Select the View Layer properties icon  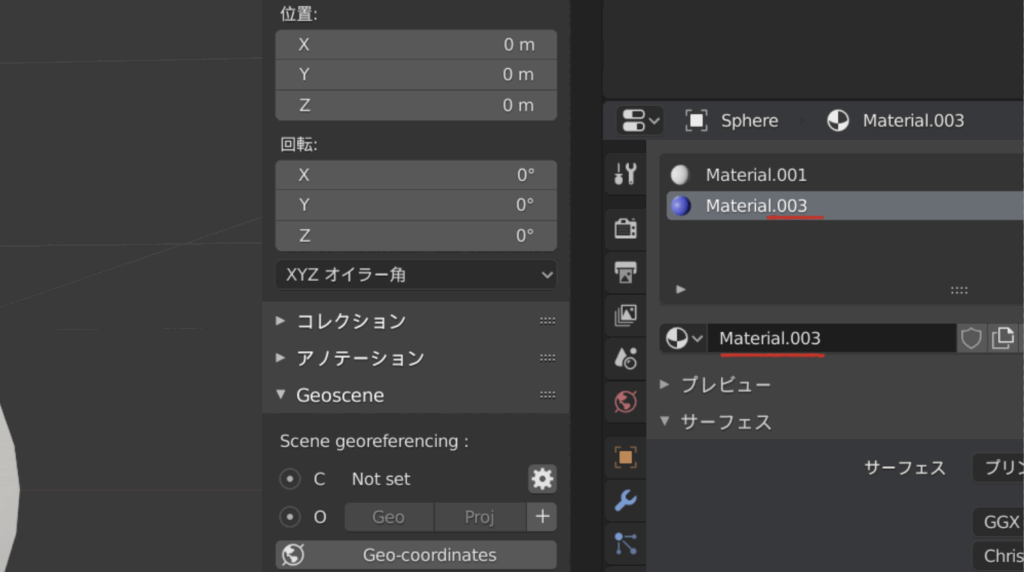pyautogui.click(x=626, y=315)
